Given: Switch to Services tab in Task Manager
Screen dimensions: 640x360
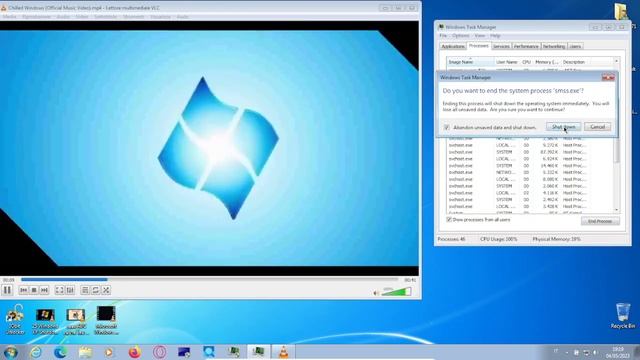Looking at the screenshot, I should [x=501, y=47].
